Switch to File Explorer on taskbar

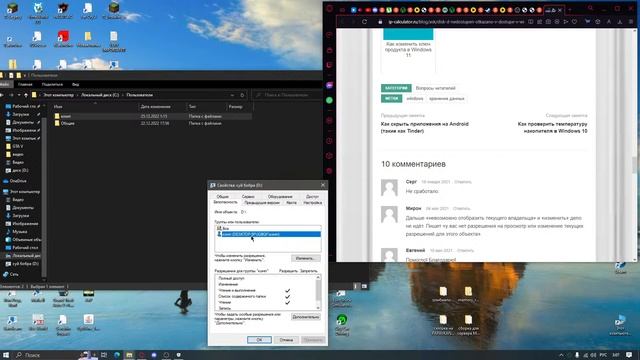pyautogui.click(x=129, y=355)
